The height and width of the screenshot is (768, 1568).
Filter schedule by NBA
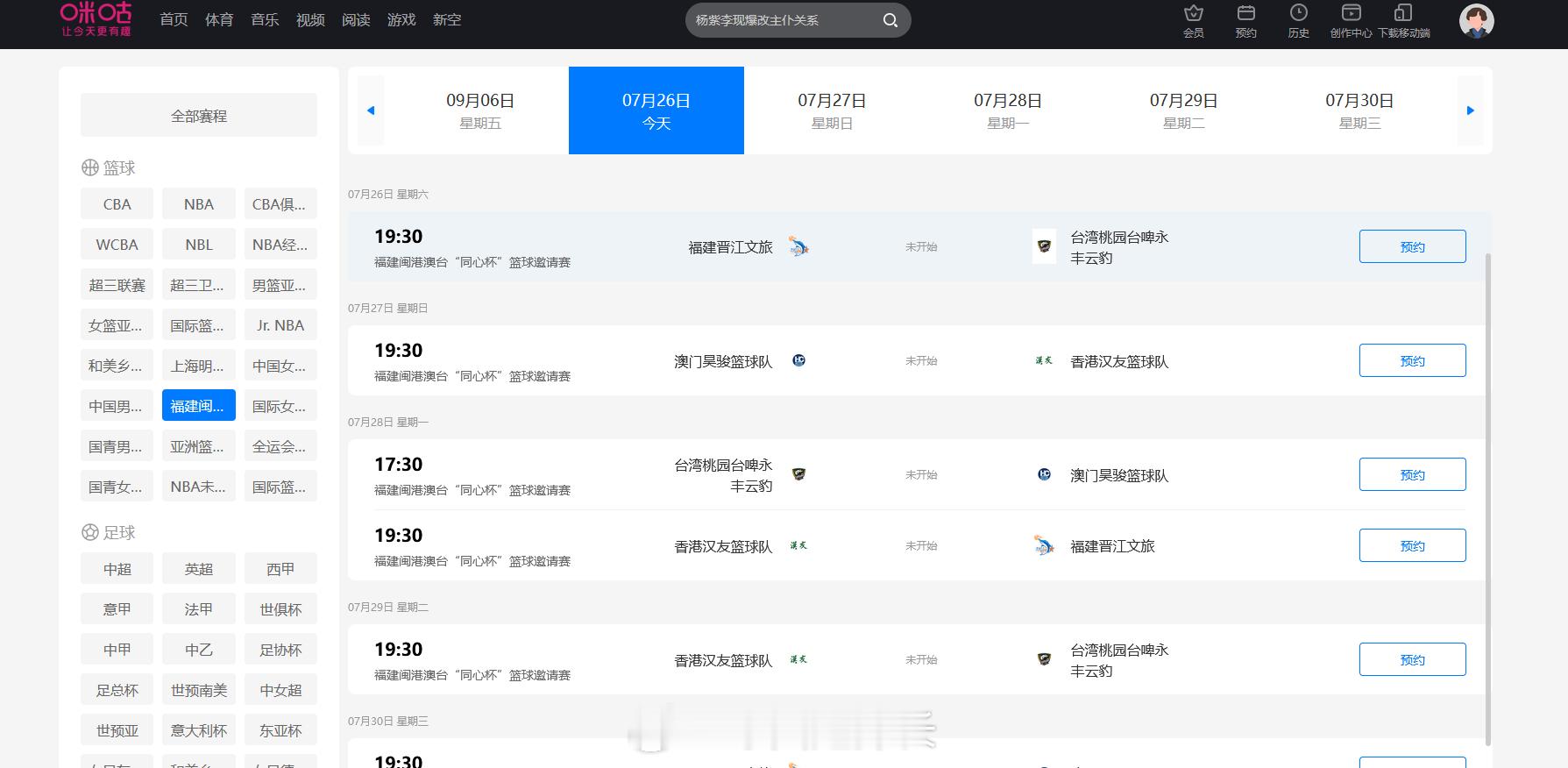click(199, 203)
